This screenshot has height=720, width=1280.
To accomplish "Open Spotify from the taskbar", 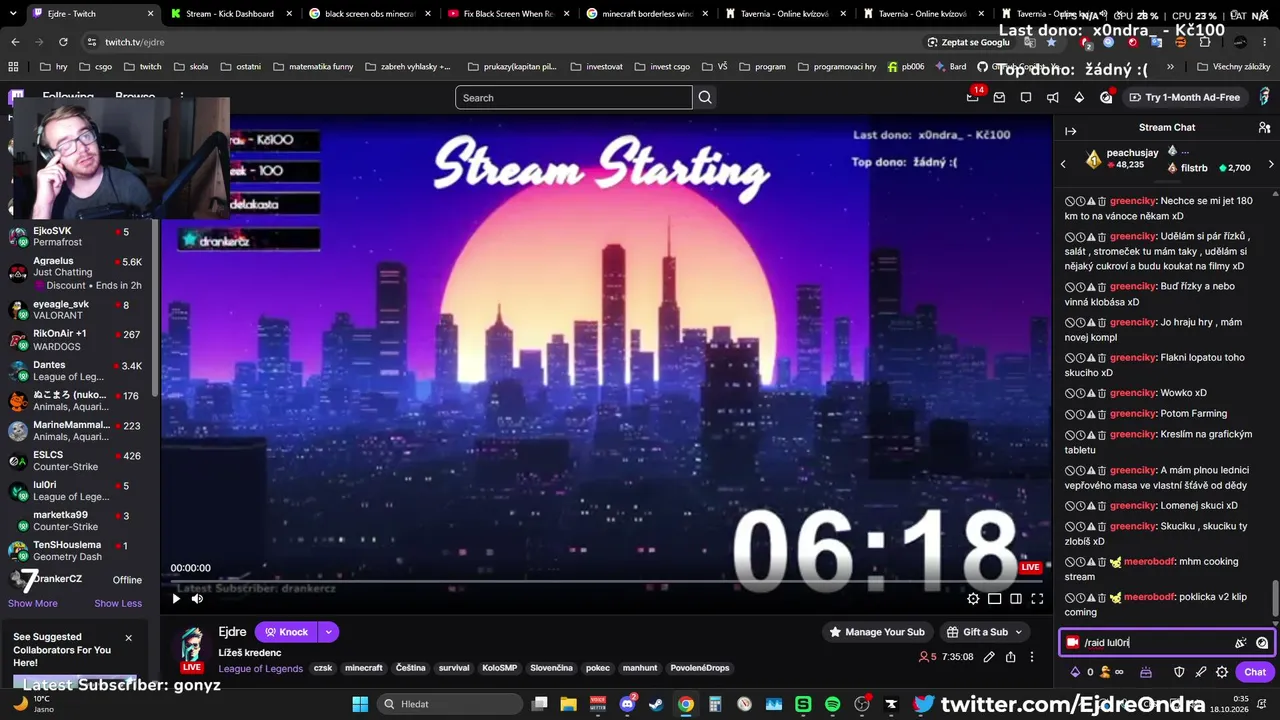I will (833, 704).
